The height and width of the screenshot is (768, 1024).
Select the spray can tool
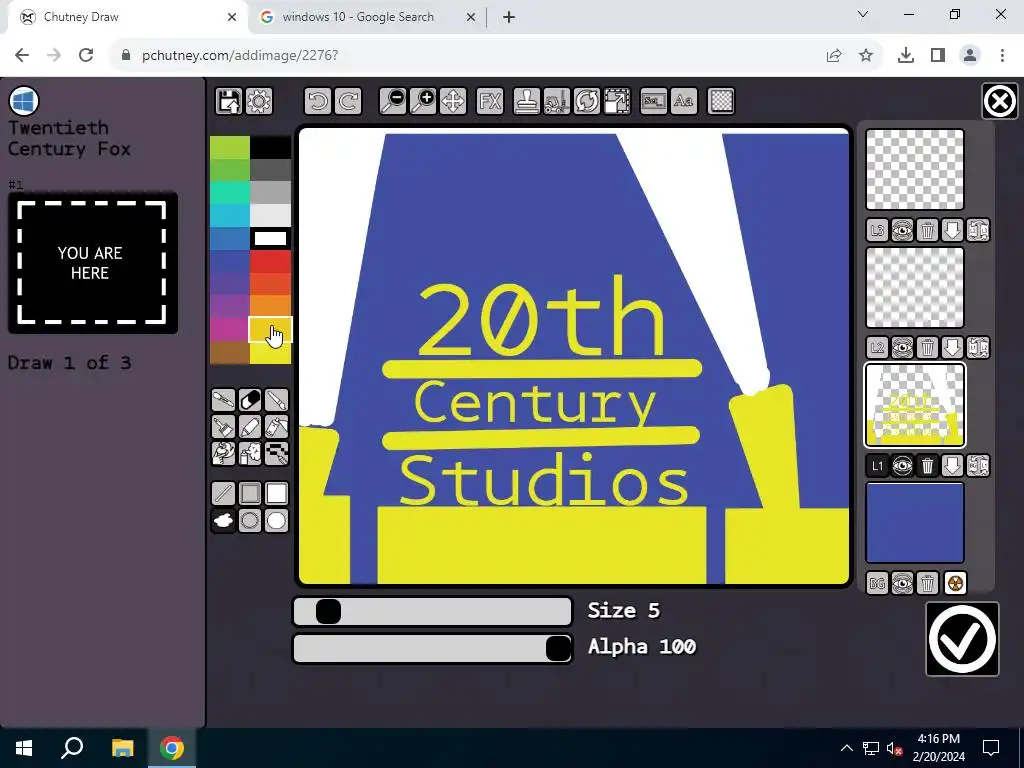pos(250,453)
